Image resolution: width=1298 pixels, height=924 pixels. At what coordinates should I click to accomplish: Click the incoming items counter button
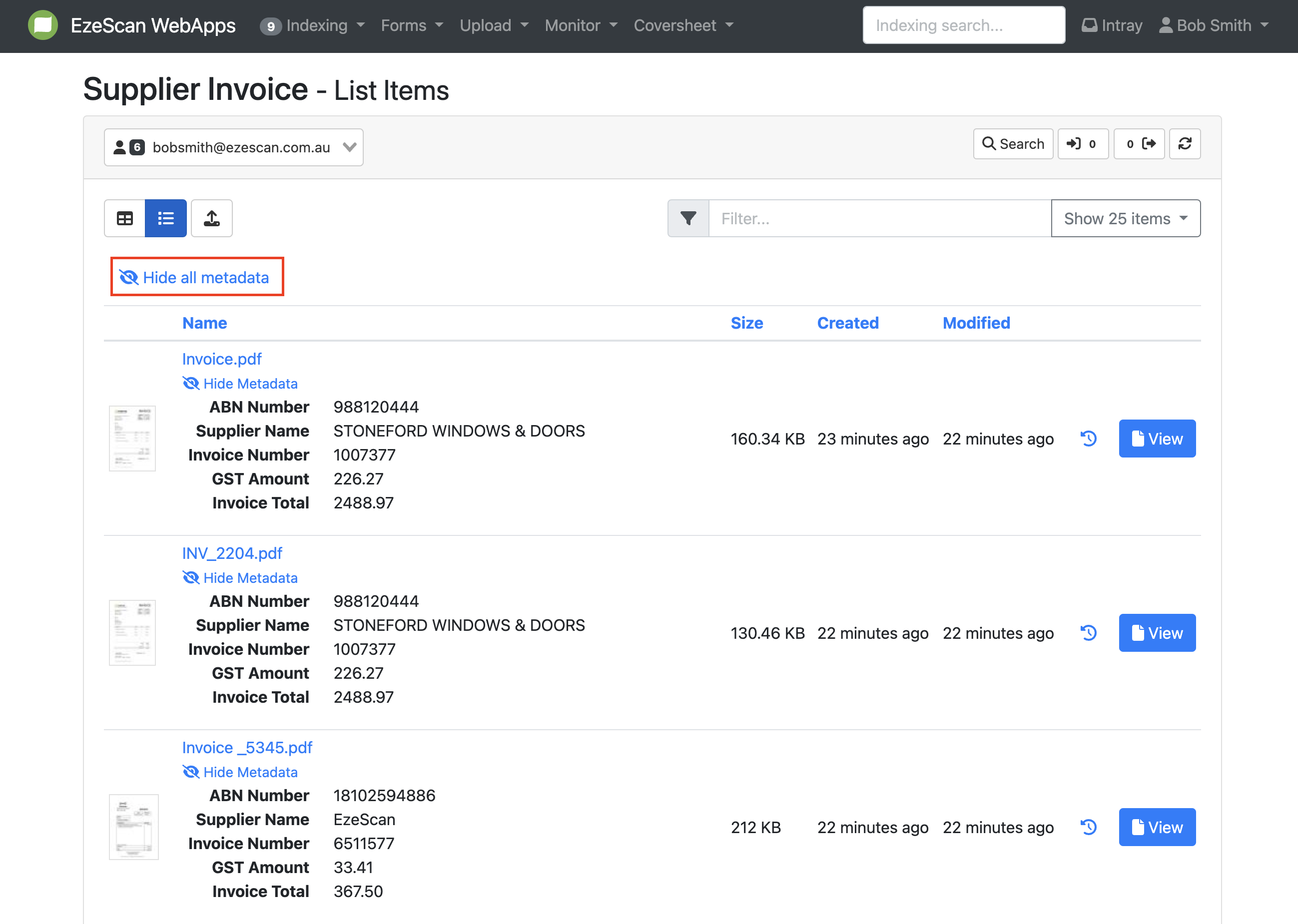click(1082, 144)
